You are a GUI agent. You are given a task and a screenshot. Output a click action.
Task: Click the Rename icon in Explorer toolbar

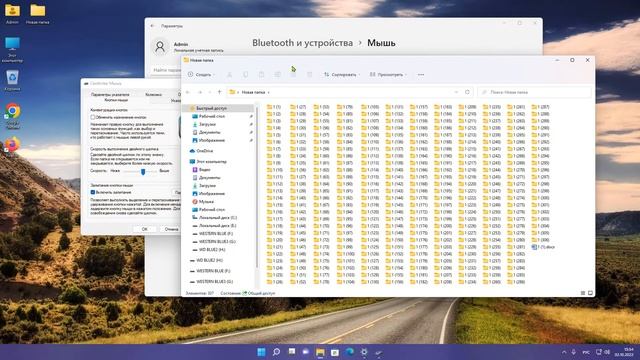[x=278, y=75]
